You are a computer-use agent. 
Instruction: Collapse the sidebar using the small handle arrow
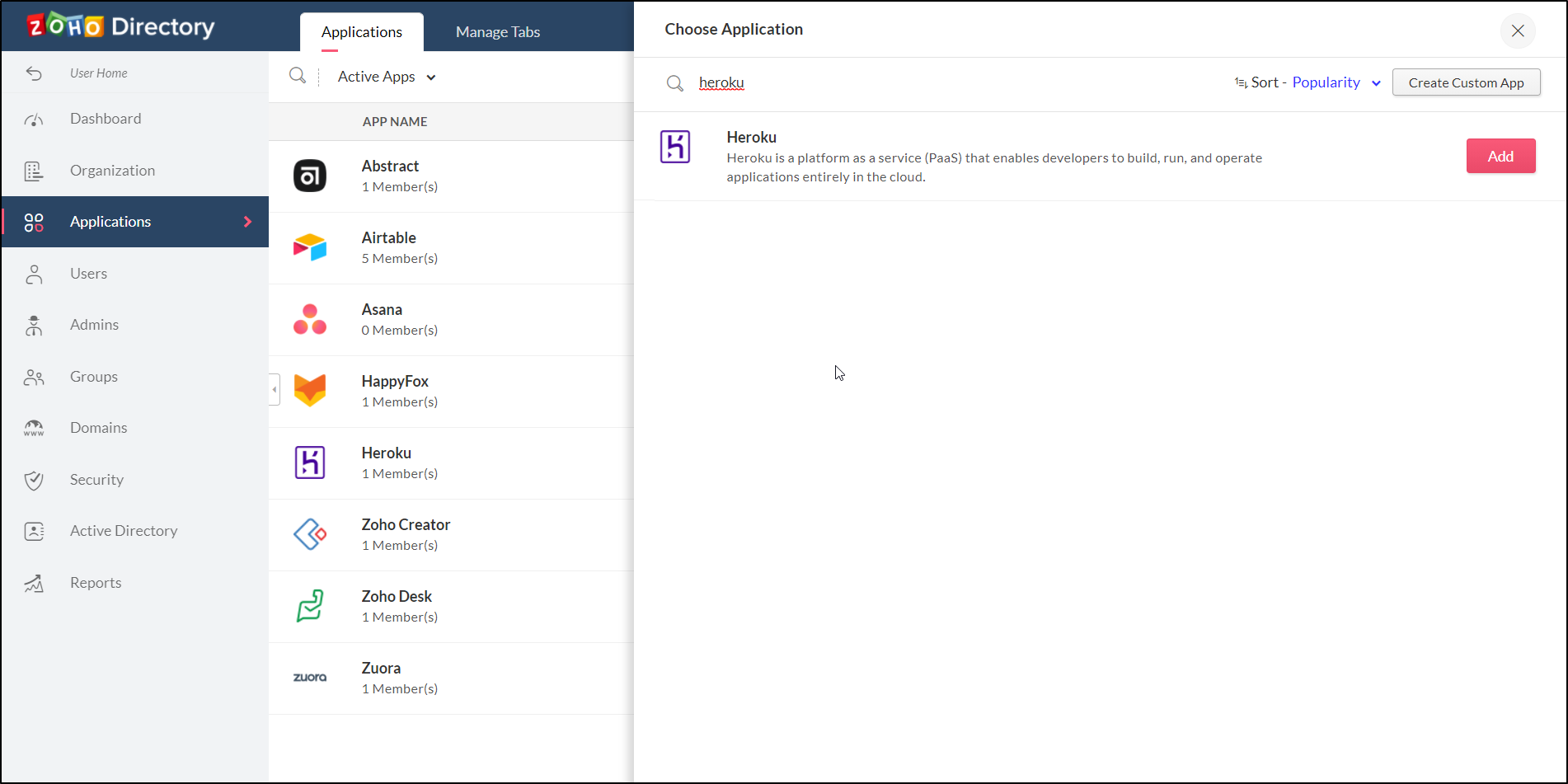[x=275, y=389]
